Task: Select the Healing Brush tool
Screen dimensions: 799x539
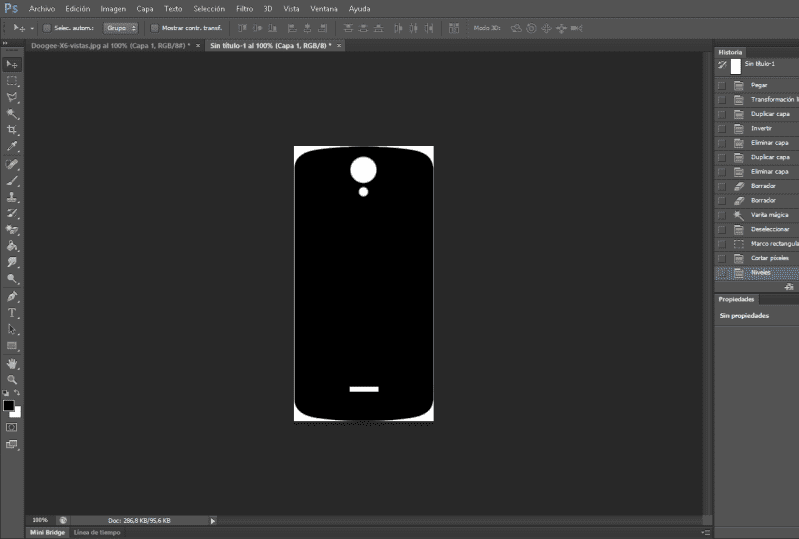Action: [x=12, y=164]
